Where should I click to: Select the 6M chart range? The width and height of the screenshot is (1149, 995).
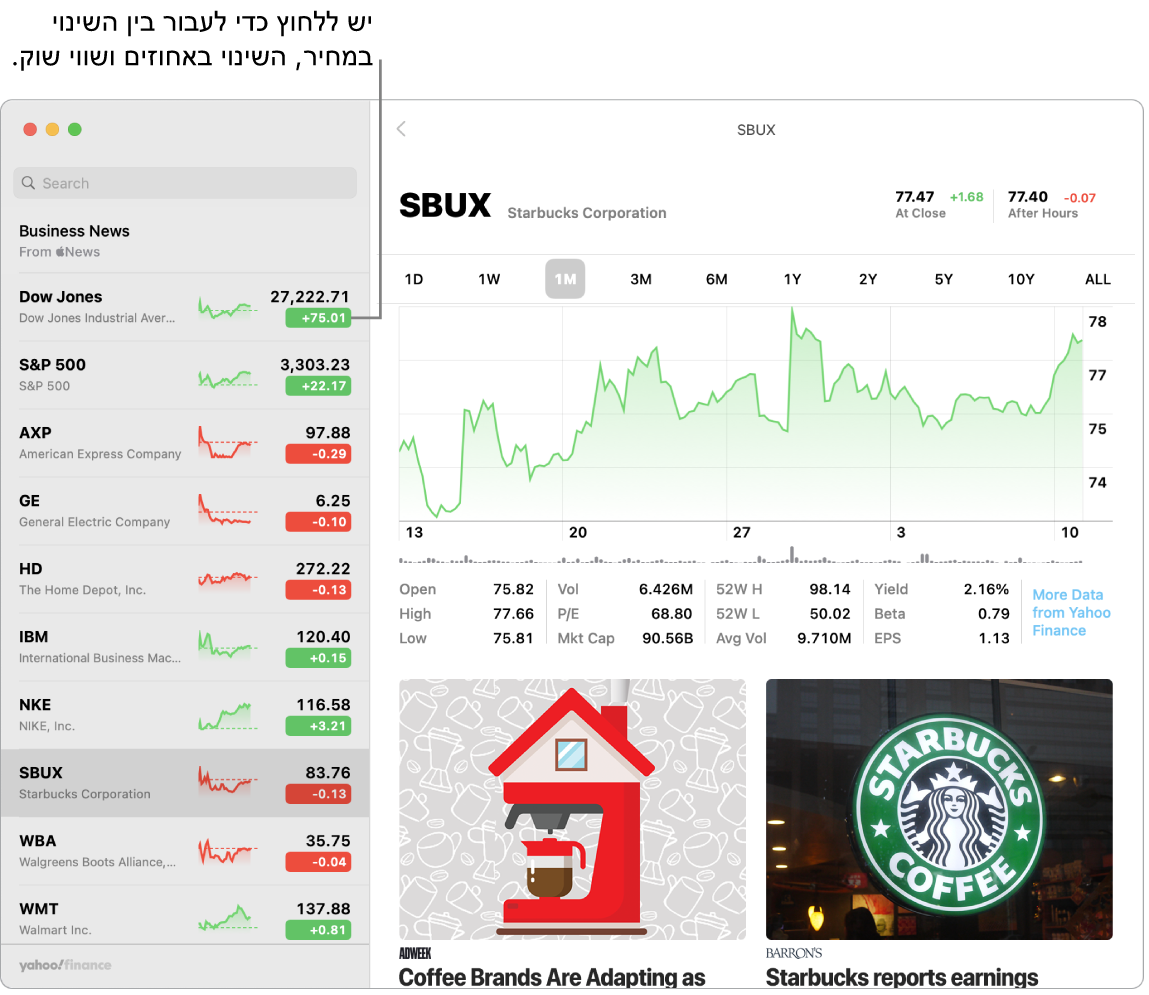pos(717,280)
